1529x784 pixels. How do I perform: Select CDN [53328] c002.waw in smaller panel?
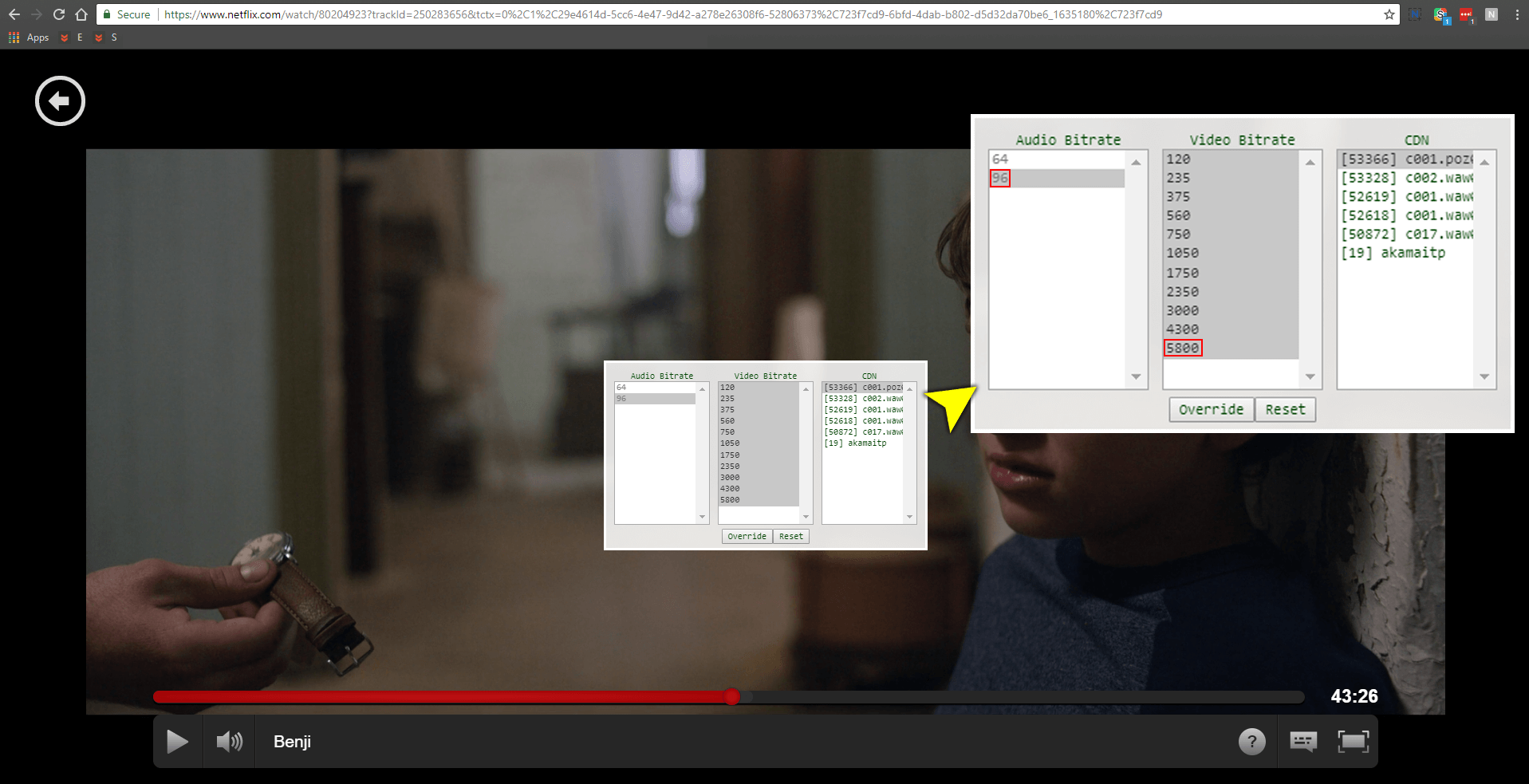(x=863, y=399)
